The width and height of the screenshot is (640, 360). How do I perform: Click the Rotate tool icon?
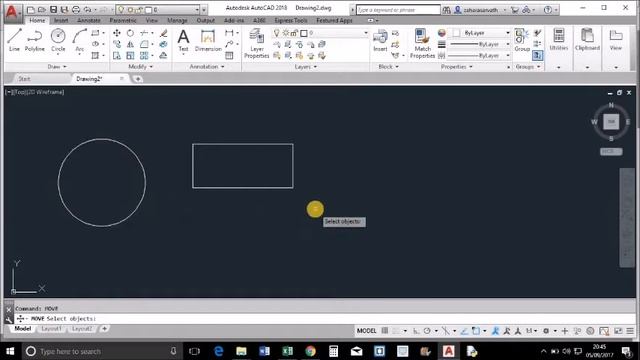pos(130,33)
